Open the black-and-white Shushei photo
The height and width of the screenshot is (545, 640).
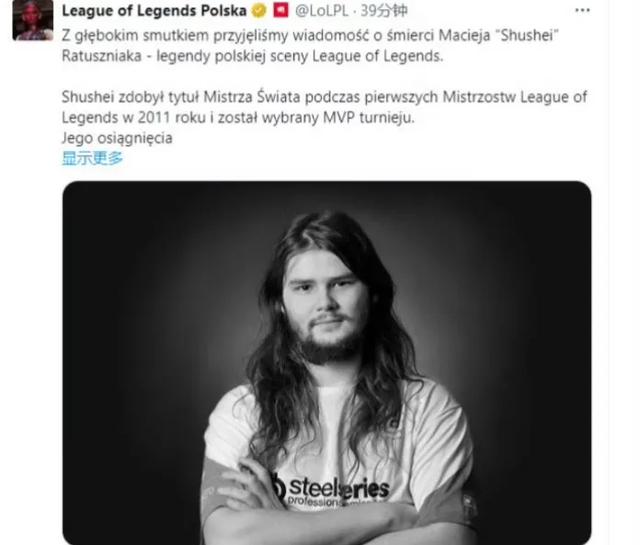tap(327, 363)
